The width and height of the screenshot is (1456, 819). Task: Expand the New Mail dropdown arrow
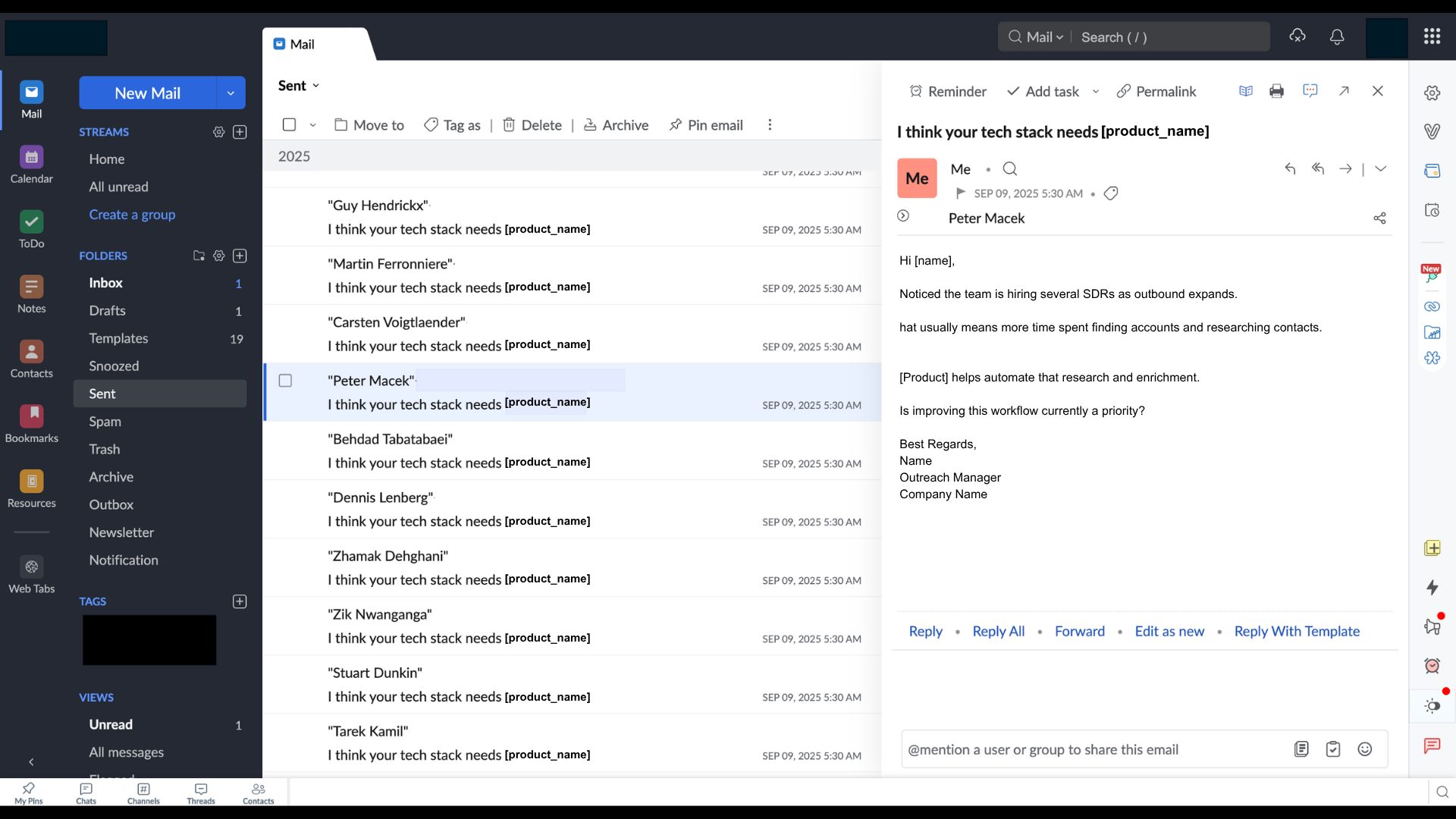pyautogui.click(x=231, y=93)
